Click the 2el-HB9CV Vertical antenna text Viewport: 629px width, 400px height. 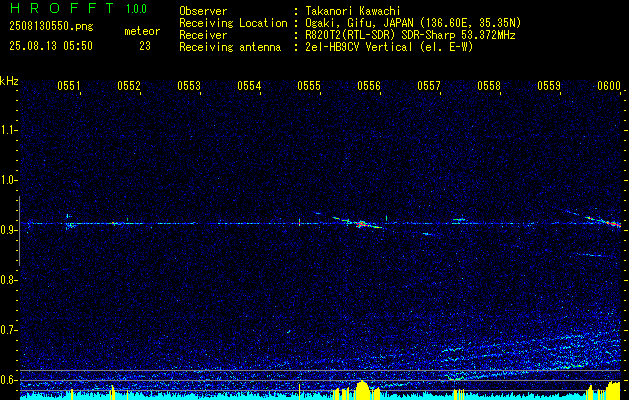(389, 47)
